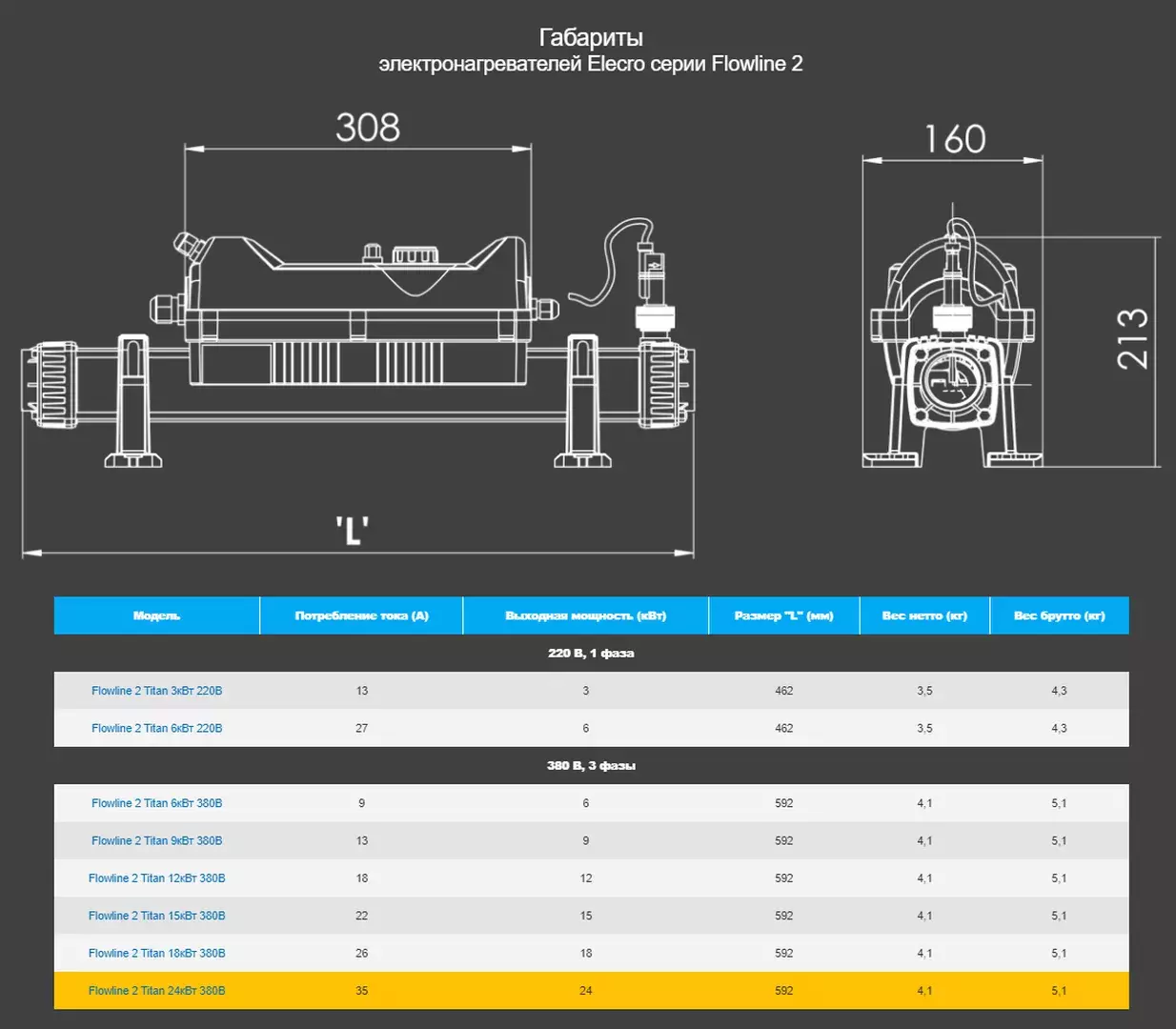Click gross weight 5,1 in 18кВт 380В row

1059,953
